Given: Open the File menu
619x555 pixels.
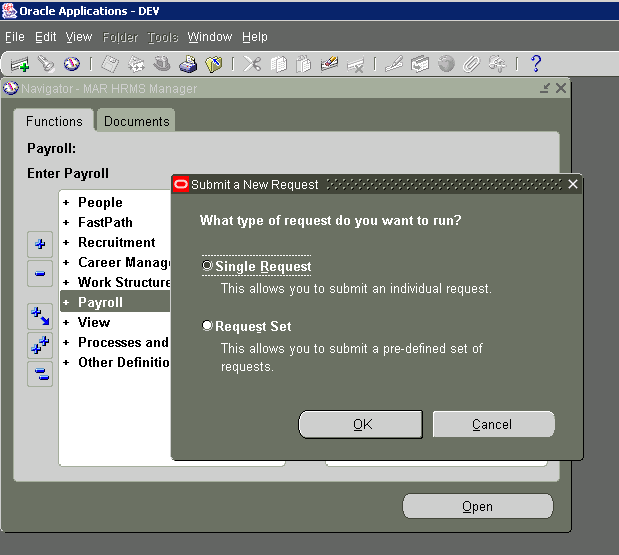Looking at the screenshot, I should pos(15,37).
